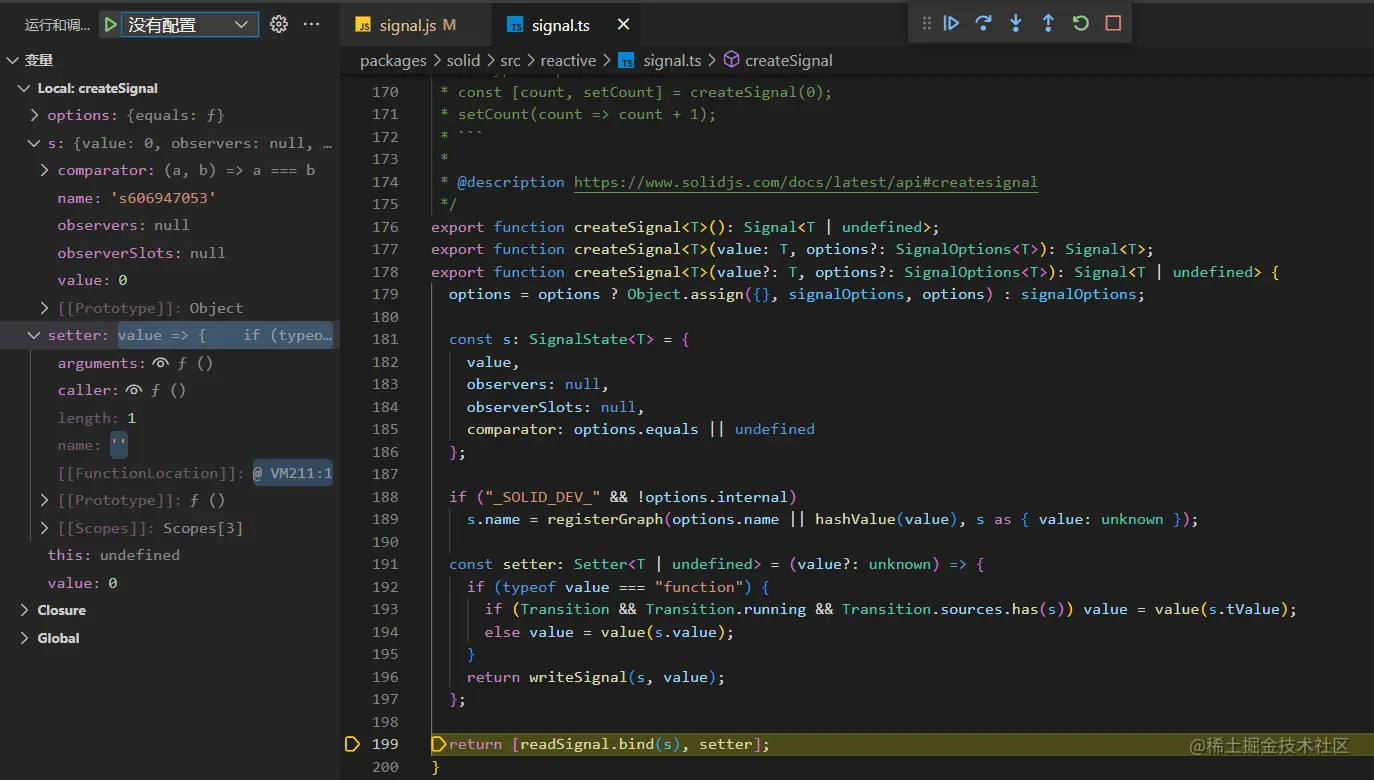Invoke the getter eye icon for caller
Image resolution: width=1374 pixels, height=780 pixels.
click(134, 391)
